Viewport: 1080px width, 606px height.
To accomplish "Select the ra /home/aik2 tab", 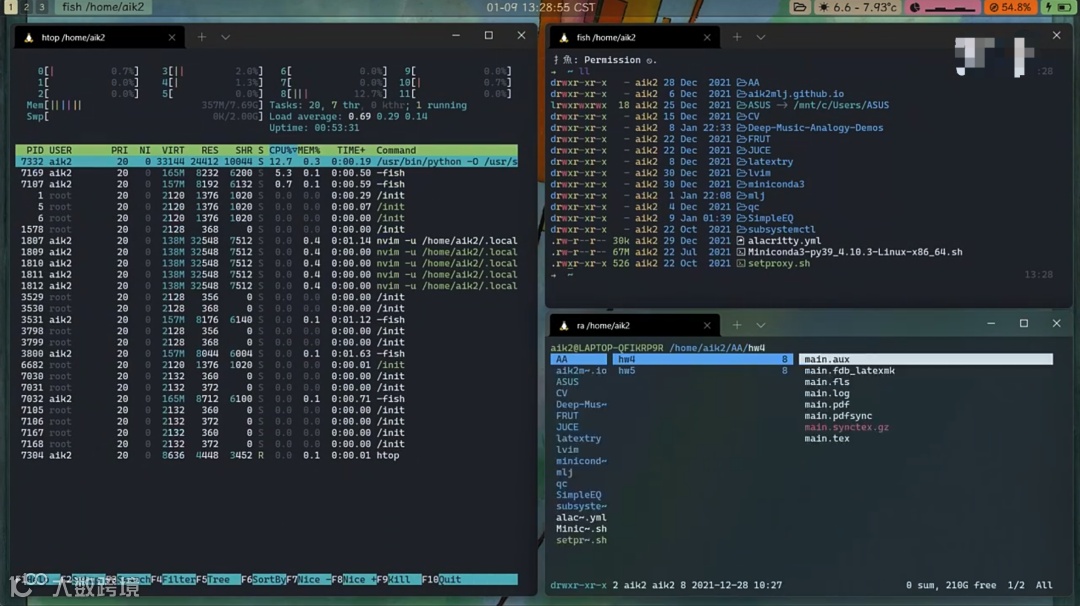I will pyautogui.click(x=635, y=326).
